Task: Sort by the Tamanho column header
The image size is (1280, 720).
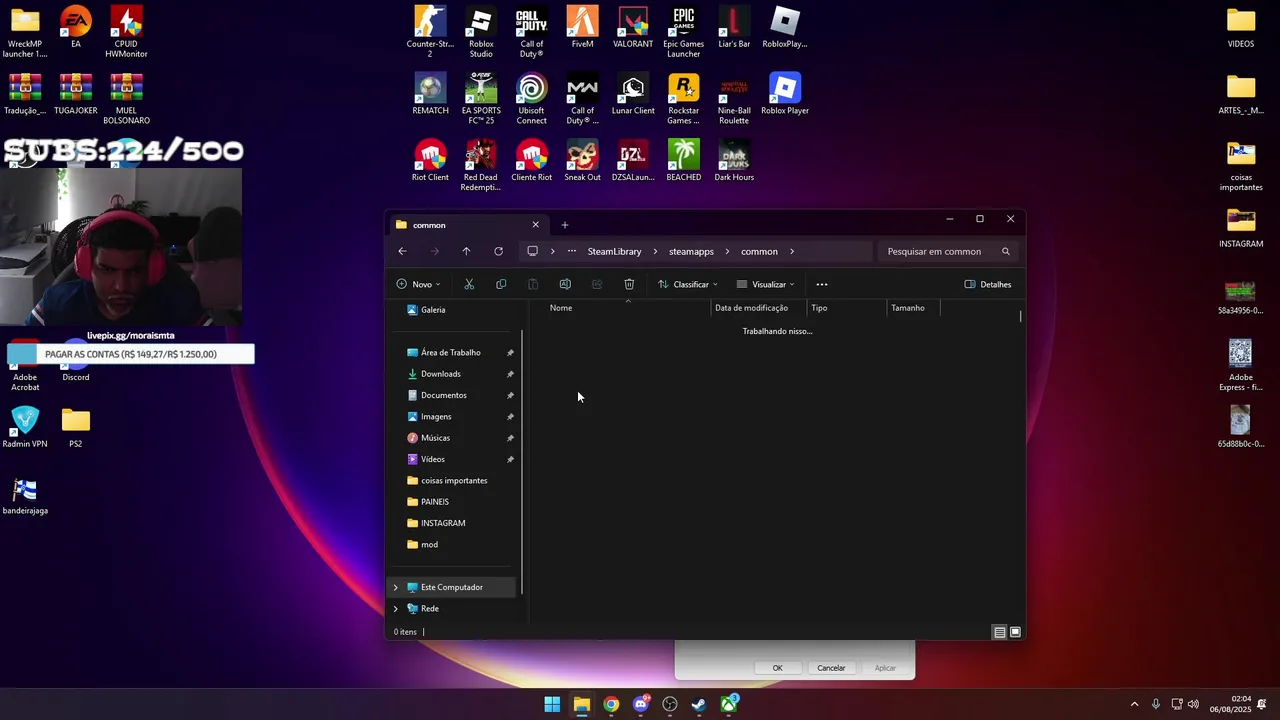Action: pyautogui.click(x=914, y=308)
